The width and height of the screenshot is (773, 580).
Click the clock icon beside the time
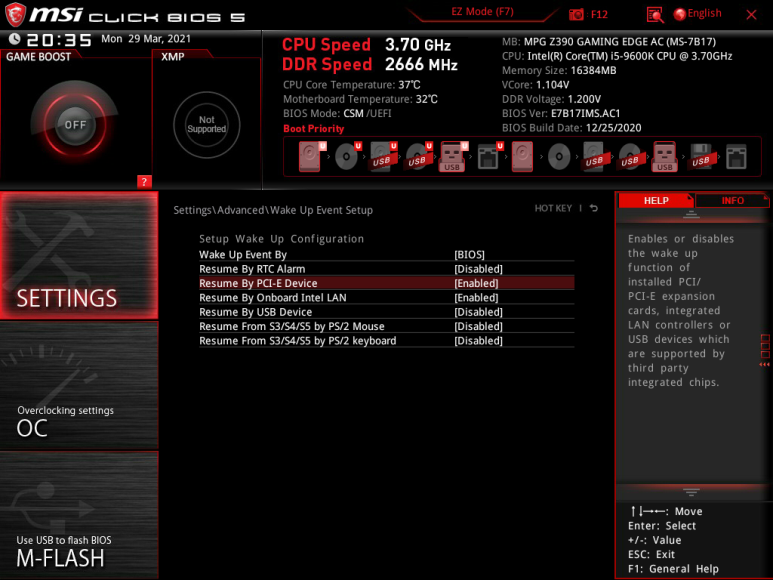pos(15,39)
